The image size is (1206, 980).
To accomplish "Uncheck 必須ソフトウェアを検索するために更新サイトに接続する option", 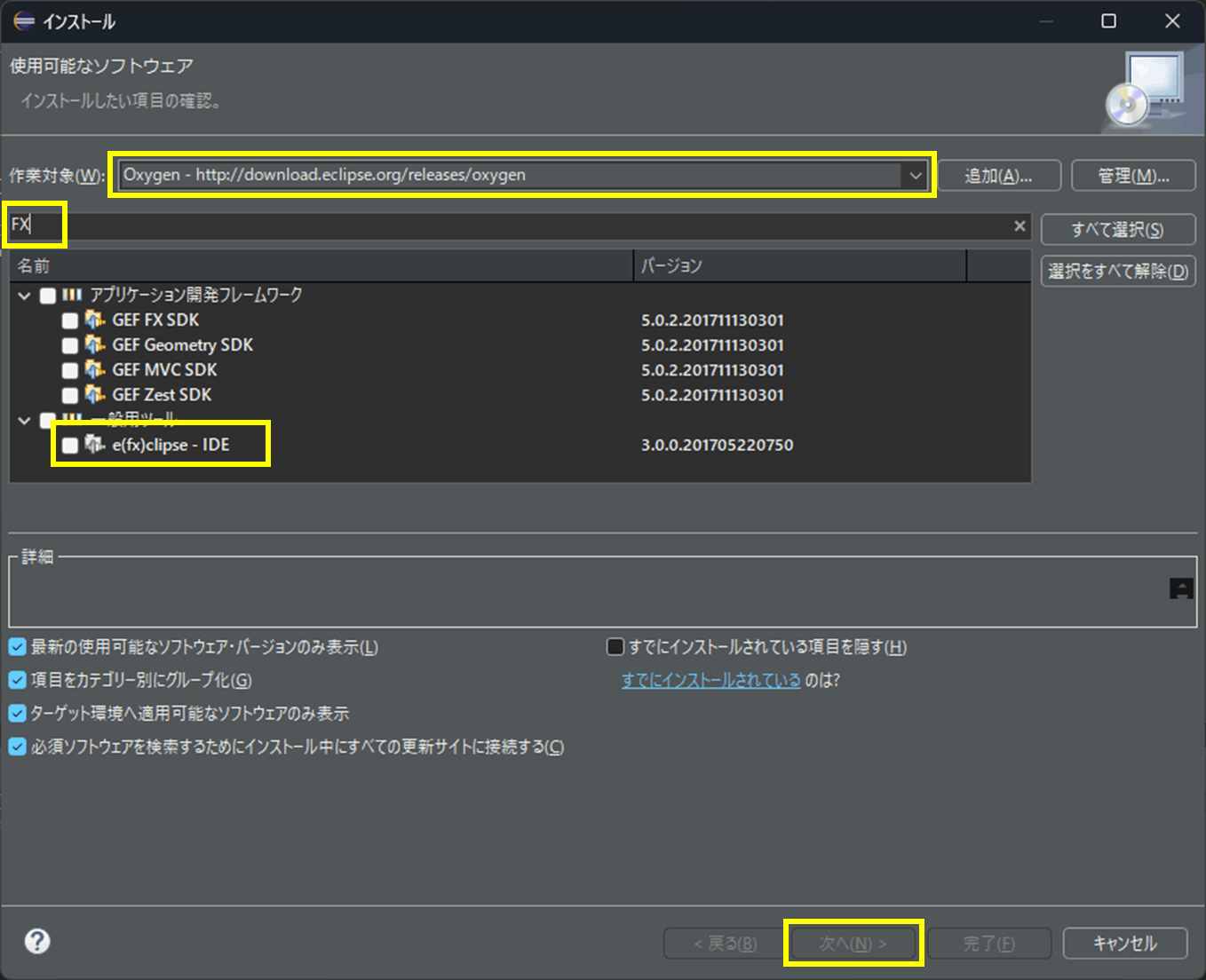I will point(17,747).
